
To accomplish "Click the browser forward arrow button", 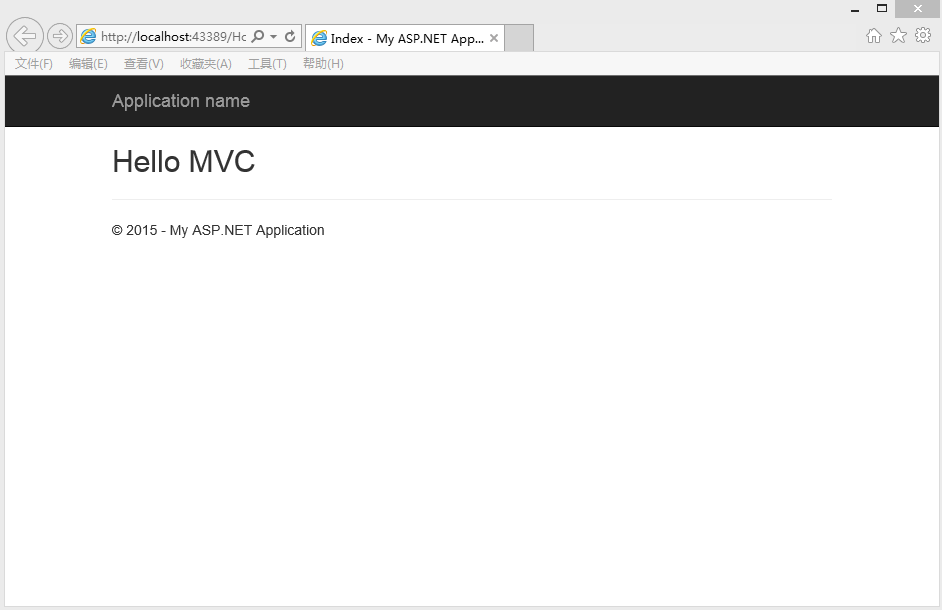I will click(59, 36).
